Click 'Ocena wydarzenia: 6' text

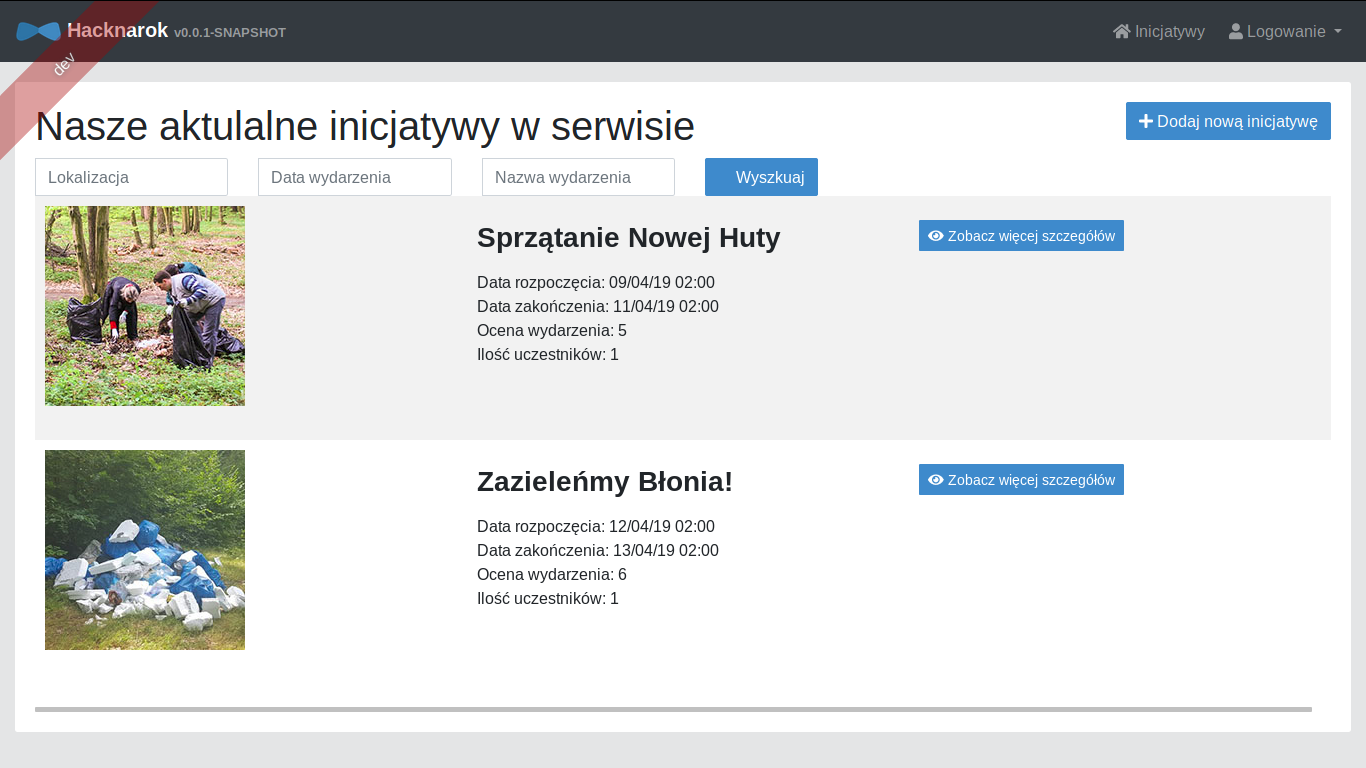coord(552,575)
